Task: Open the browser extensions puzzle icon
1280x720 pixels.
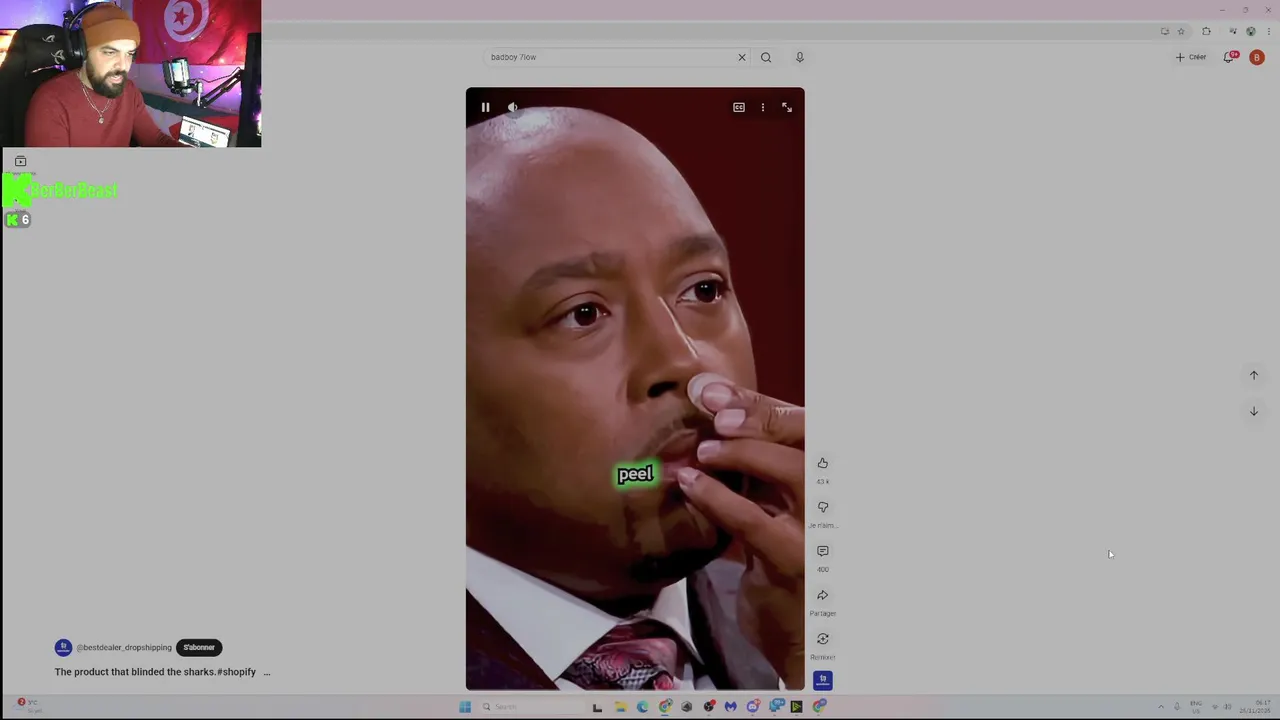Action: (1206, 31)
